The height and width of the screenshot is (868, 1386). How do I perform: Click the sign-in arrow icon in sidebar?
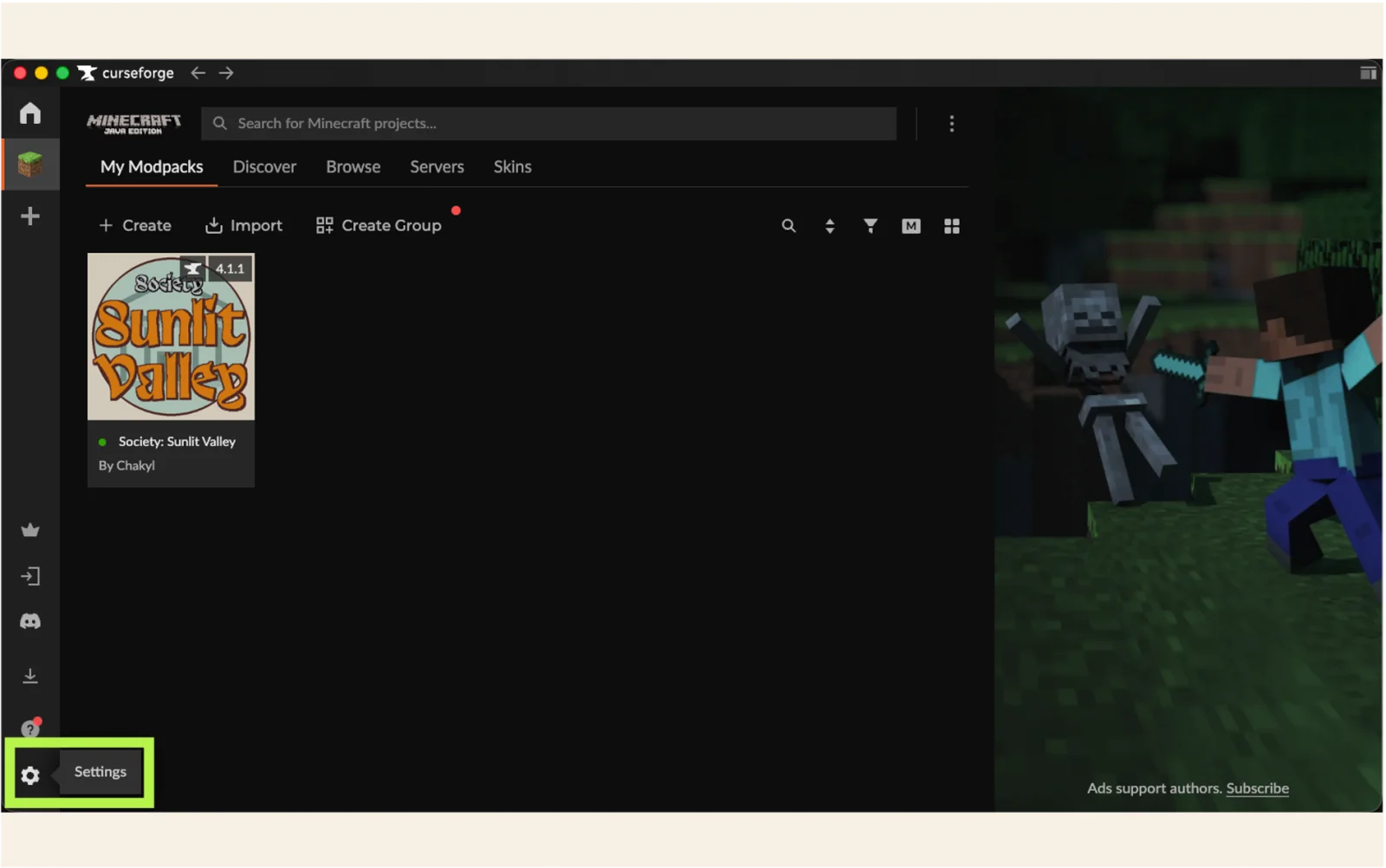point(30,576)
